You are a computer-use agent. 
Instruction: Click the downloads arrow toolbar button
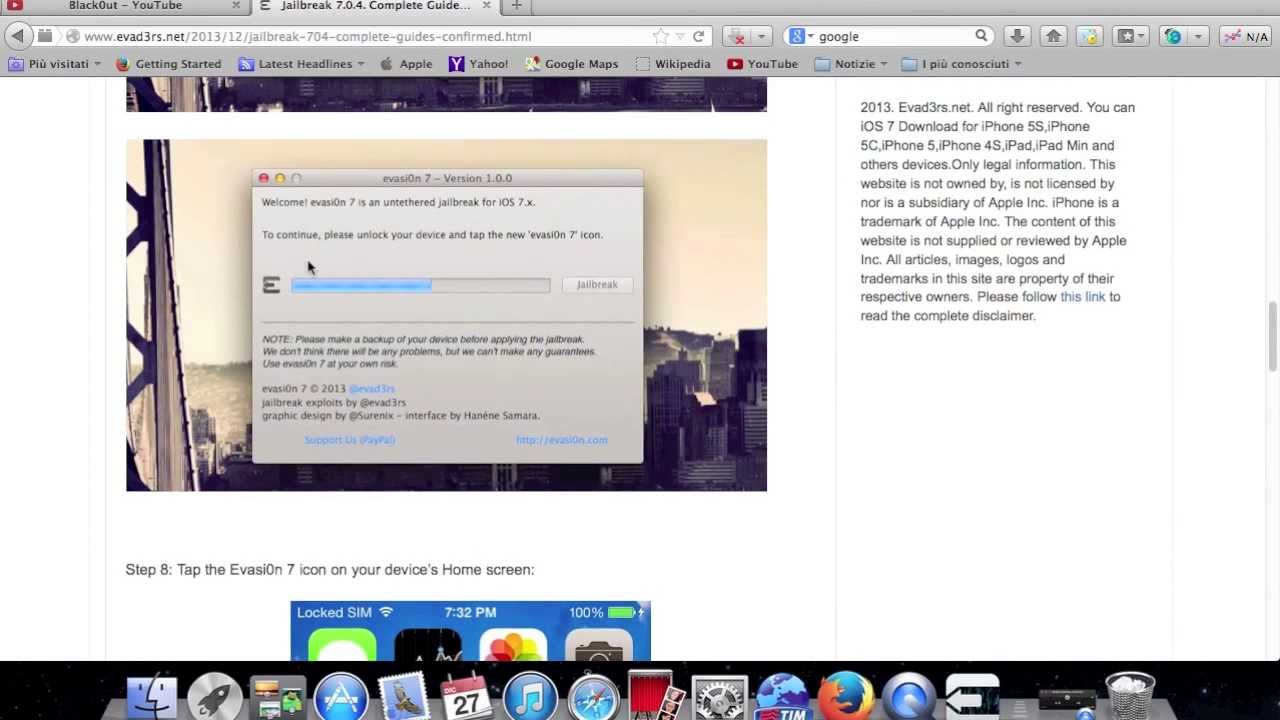(x=1017, y=36)
